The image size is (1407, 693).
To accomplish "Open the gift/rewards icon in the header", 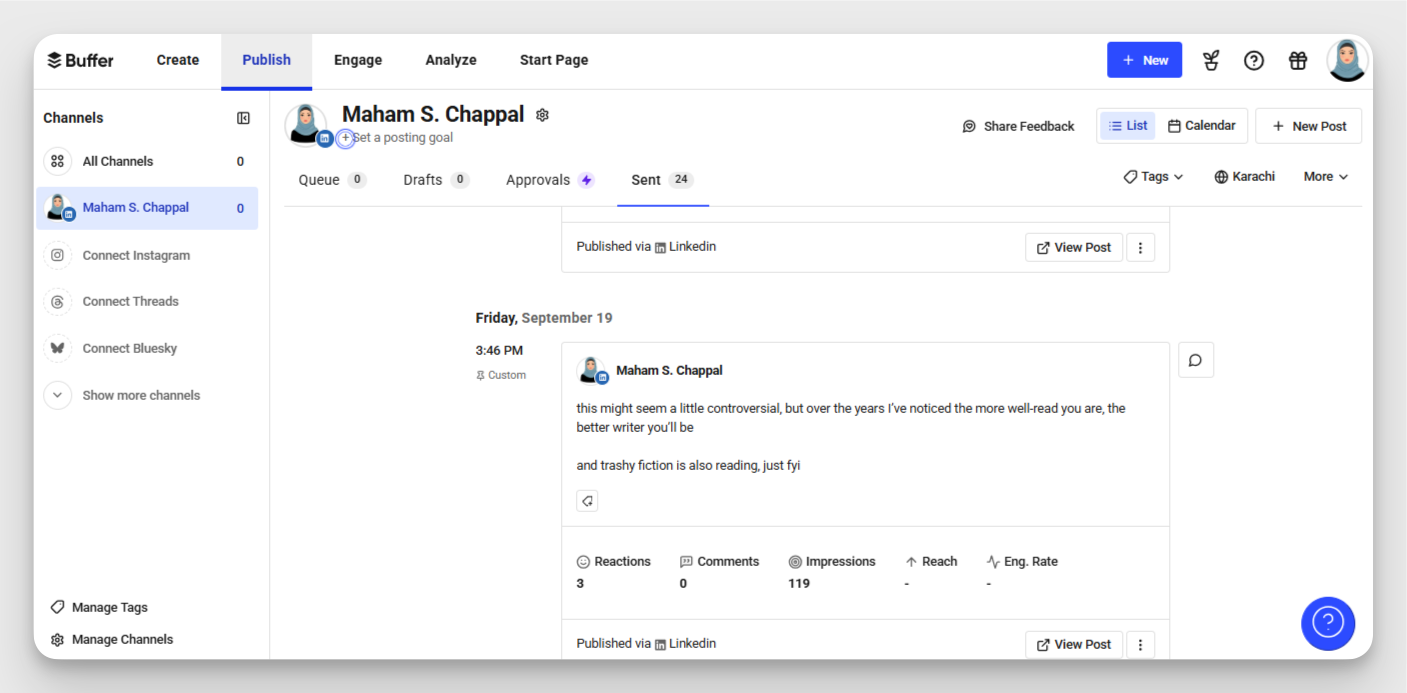I will [x=1297, y=60].
